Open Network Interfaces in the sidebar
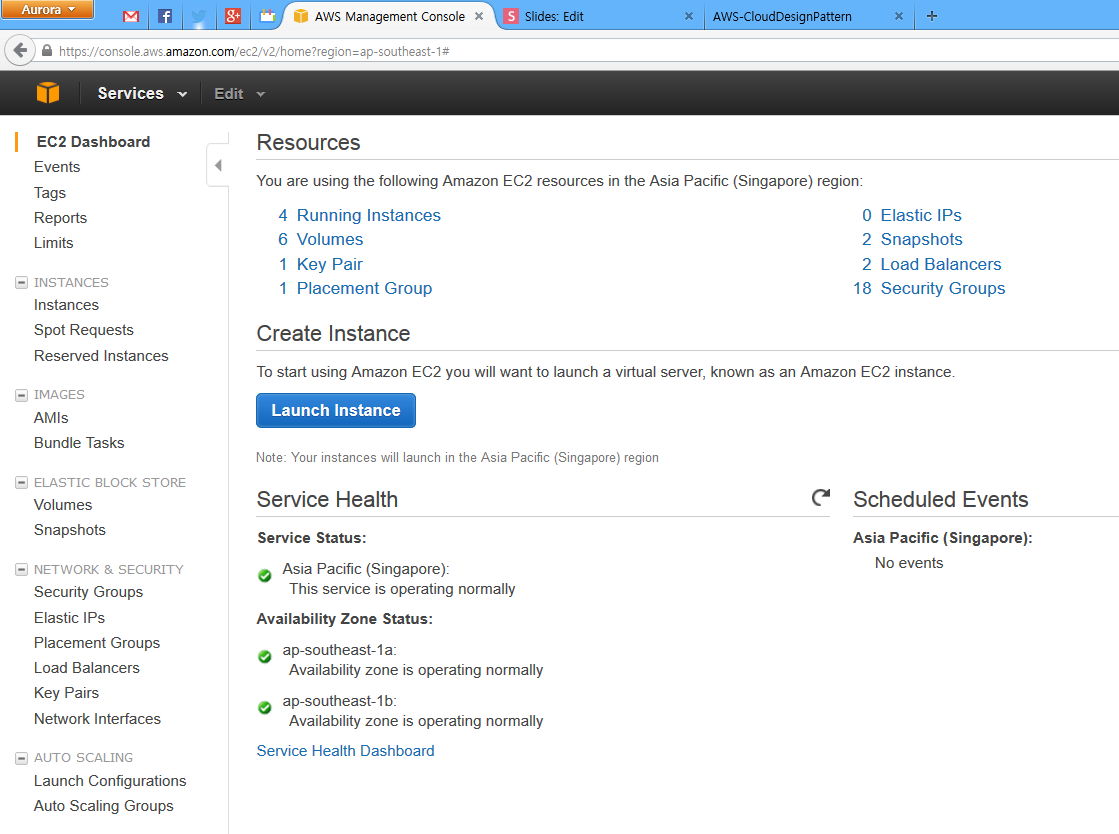This screenshot has width=1119, height=834. point(97,718)
